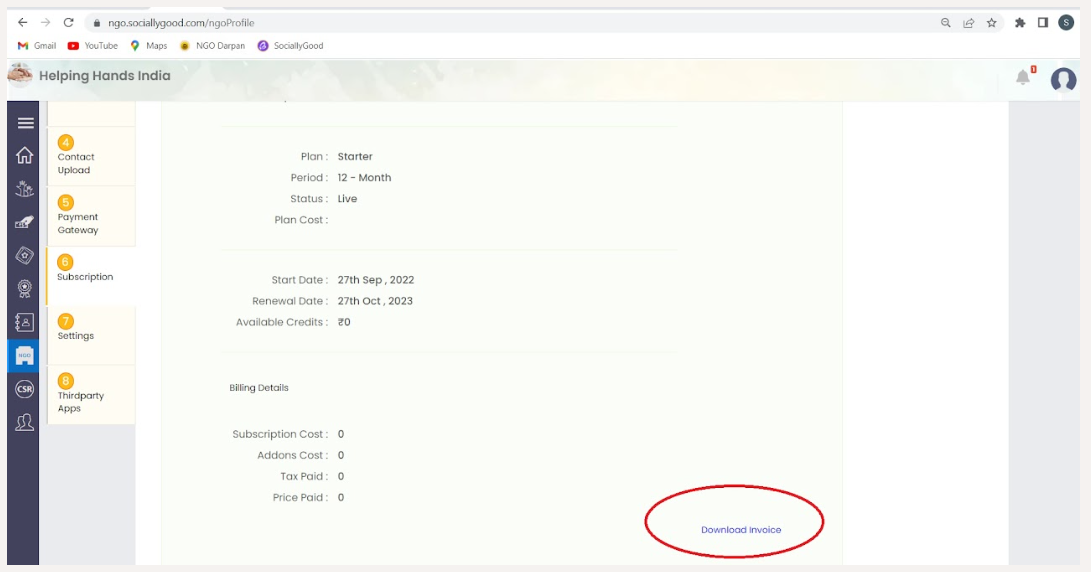
Task: Open the hand-with-card sidebar icon
Action: pos(24,222)
